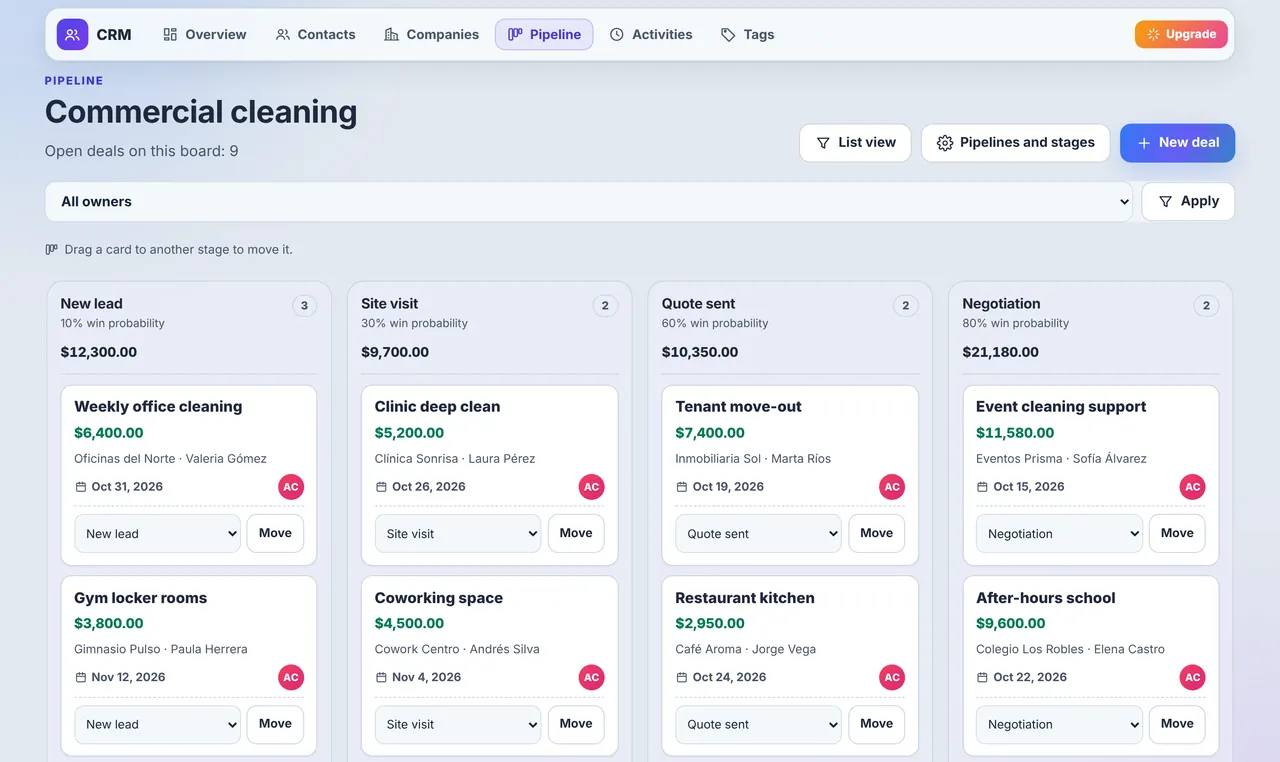Click the $21,180.00 Negotiation total
1280x762 pixels.
tap(1000, 352)
